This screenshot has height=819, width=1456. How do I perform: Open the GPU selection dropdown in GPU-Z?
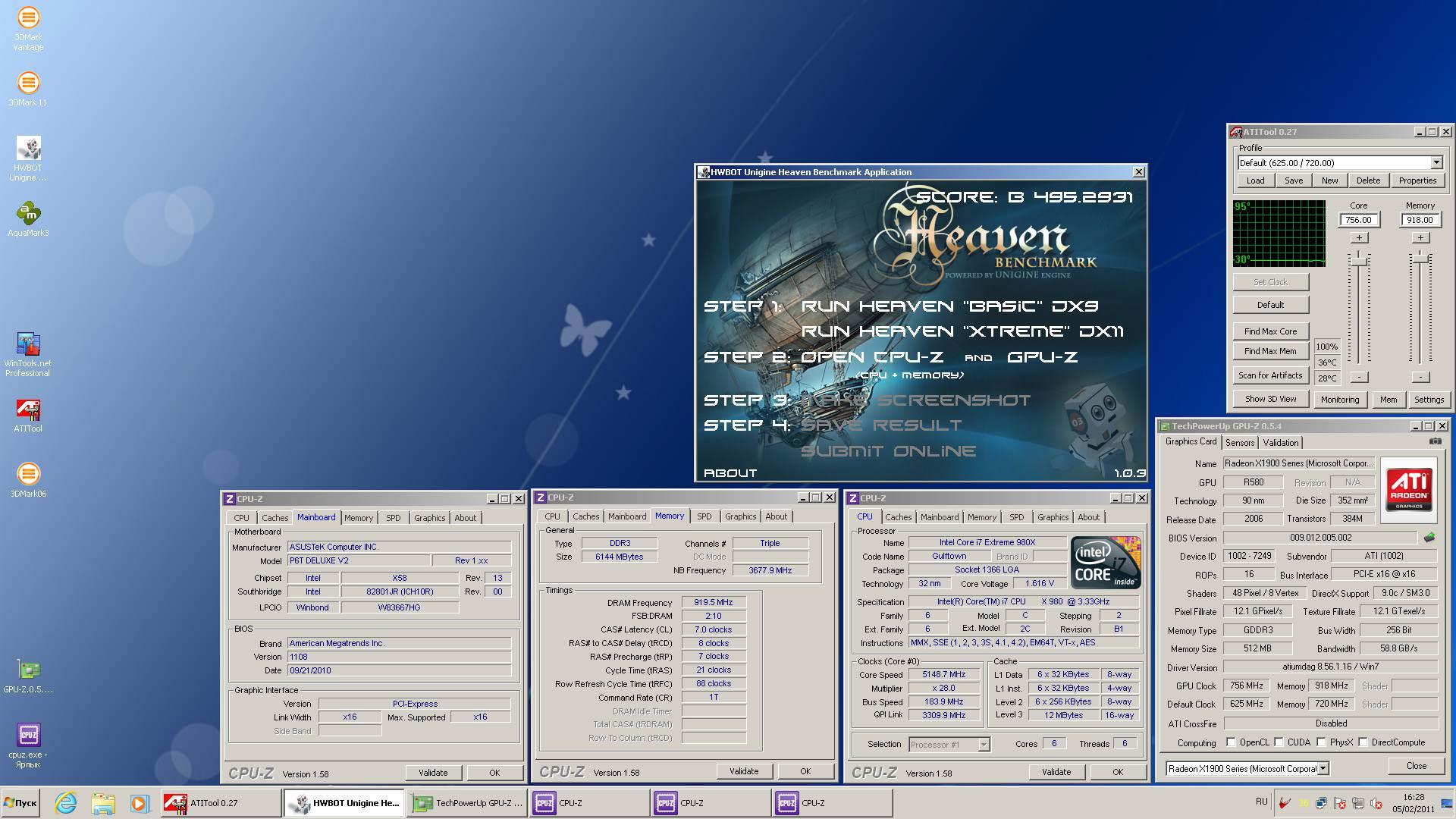coord(1323,769)
